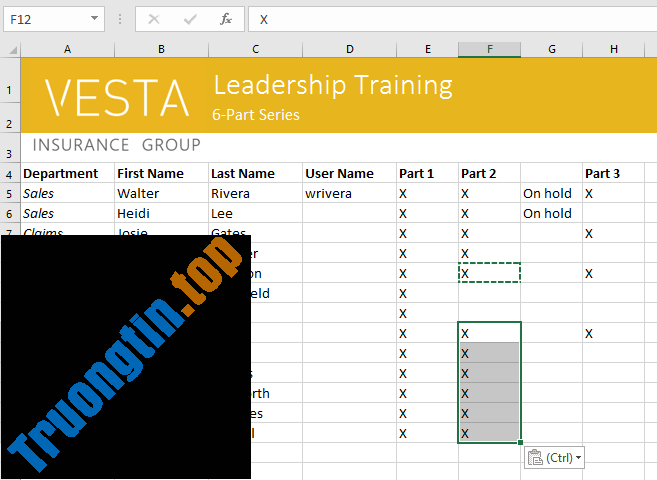Viewport: 657px width, 480px height.
Task: Select column A header
Action: tap(67, 49)
